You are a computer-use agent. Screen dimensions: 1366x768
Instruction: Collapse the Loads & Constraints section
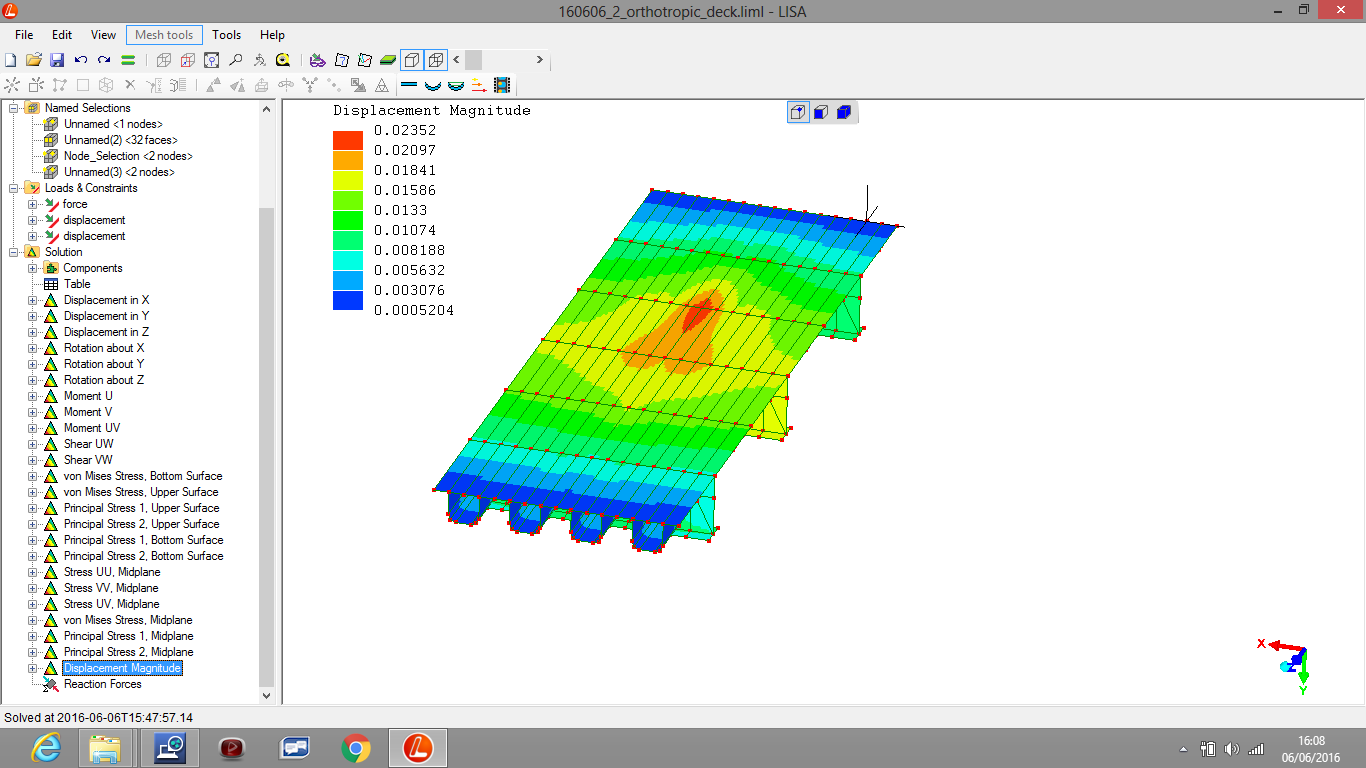coord(14,188)
